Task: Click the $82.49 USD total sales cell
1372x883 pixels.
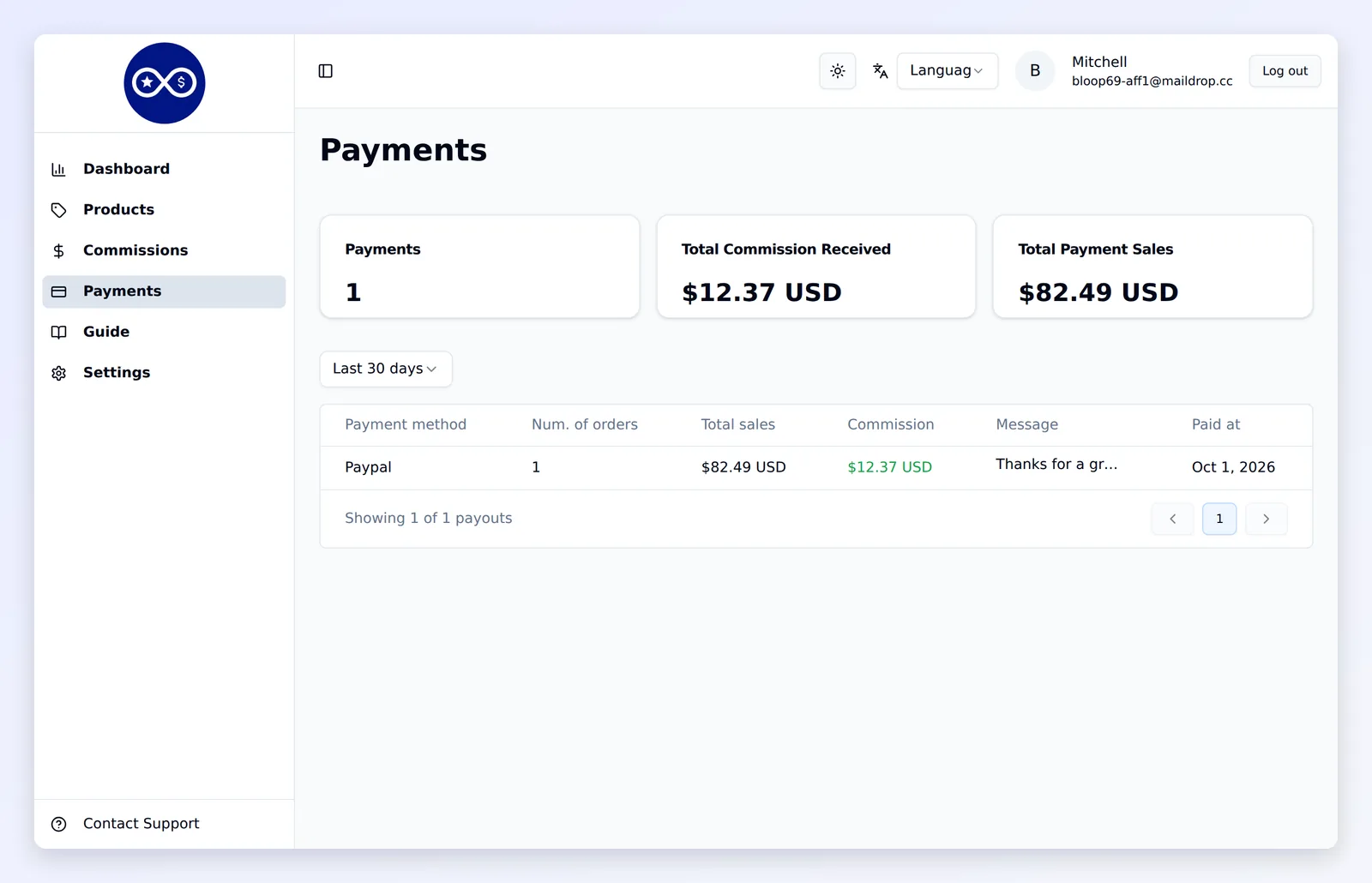Action: click(x=743, y=467)
